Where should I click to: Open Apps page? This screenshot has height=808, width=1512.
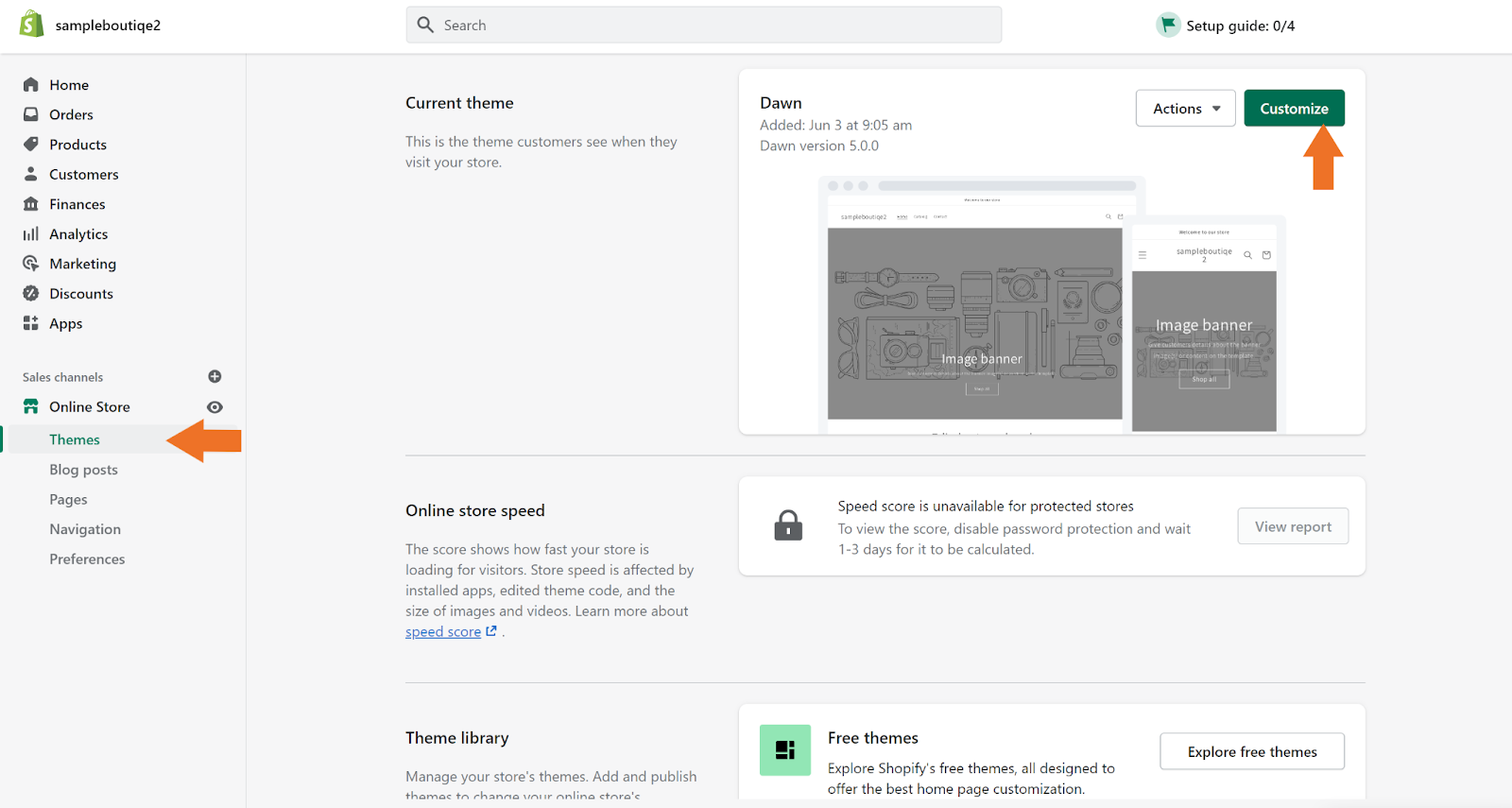coord(66,323)
